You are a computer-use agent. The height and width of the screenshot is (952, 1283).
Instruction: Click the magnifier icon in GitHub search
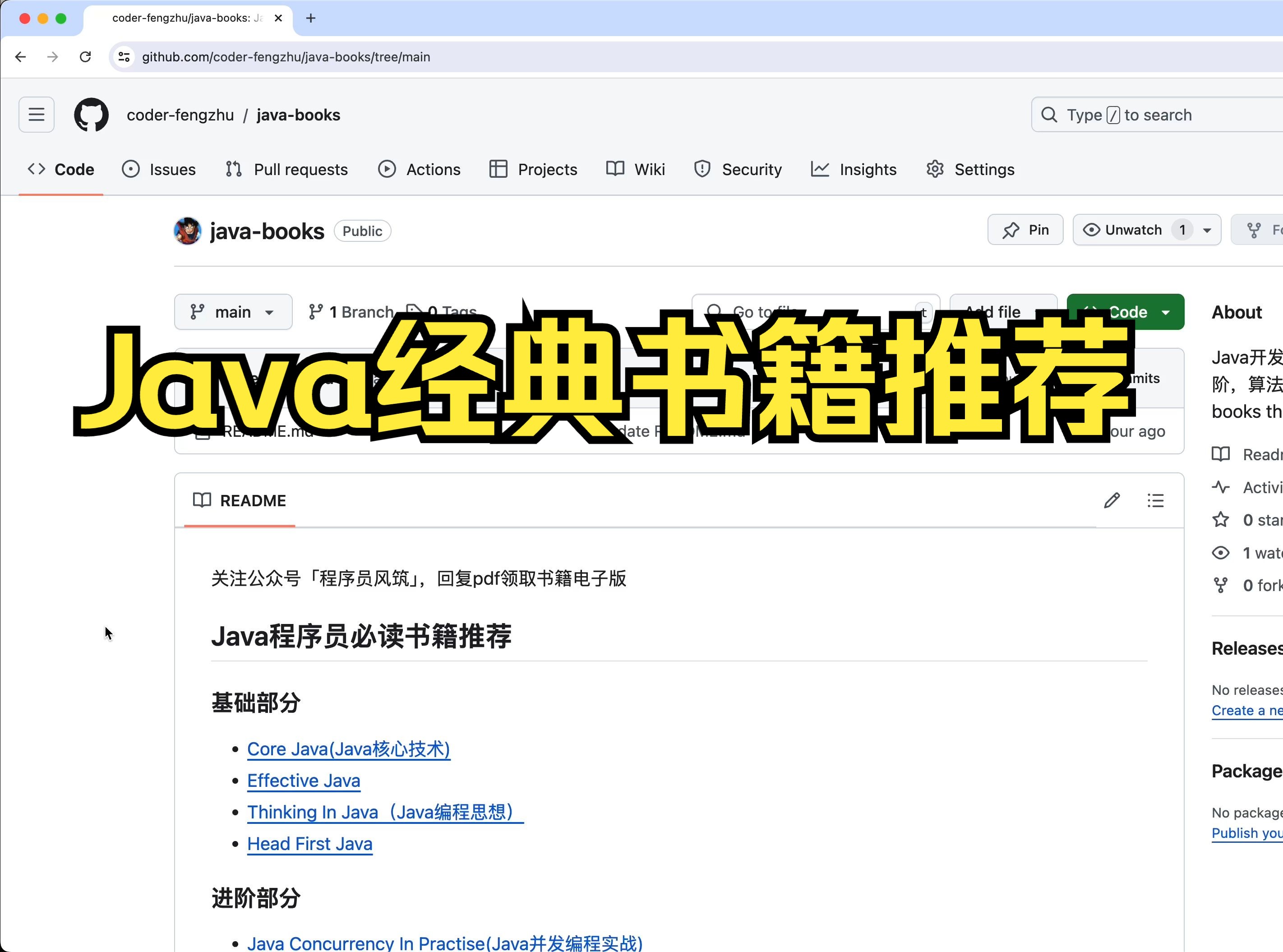click(x=1049, y=115)
